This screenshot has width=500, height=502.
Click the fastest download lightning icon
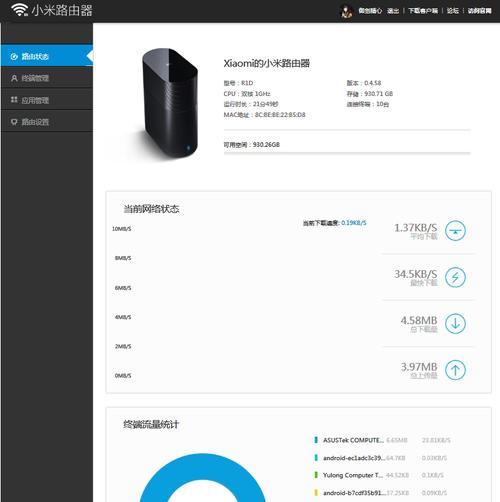pyautogui.click(x=455, y=277)
